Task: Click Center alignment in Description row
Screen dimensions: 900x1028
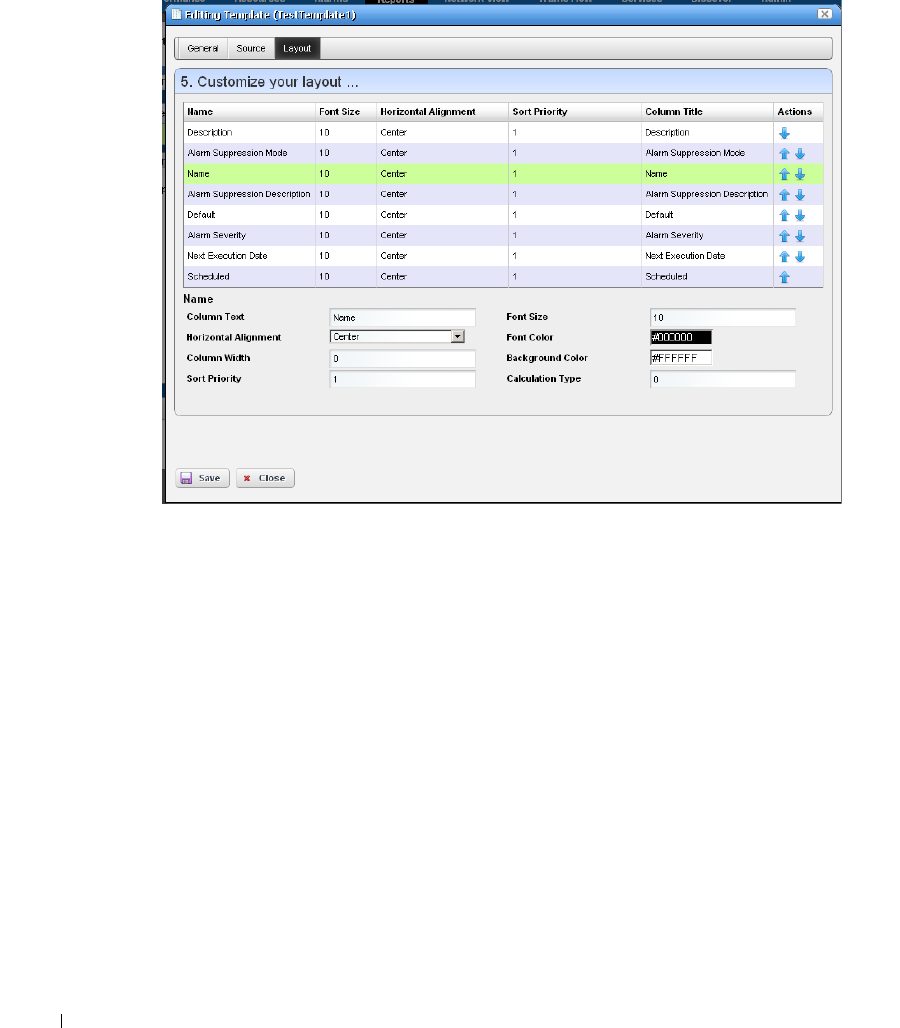Action: click(442, 132)
